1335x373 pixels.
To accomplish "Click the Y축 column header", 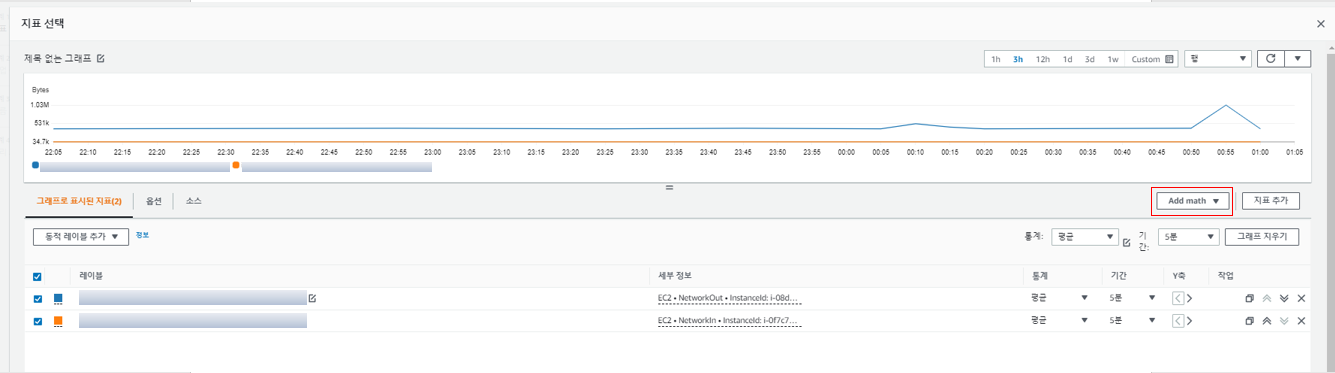I will point(1180,275).
